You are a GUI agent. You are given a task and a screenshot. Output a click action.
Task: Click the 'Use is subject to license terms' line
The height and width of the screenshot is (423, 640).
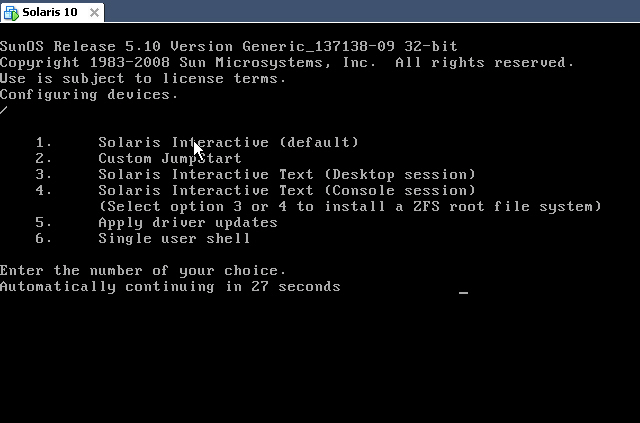143,78
